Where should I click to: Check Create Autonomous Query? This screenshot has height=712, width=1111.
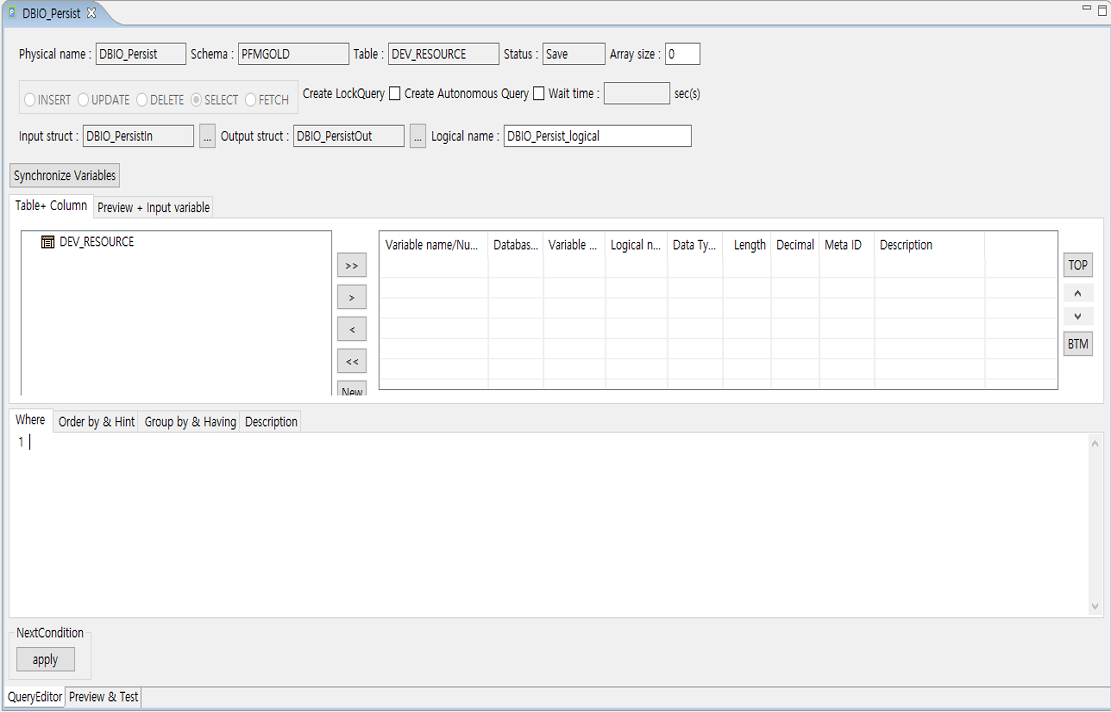tap(538, 93)
